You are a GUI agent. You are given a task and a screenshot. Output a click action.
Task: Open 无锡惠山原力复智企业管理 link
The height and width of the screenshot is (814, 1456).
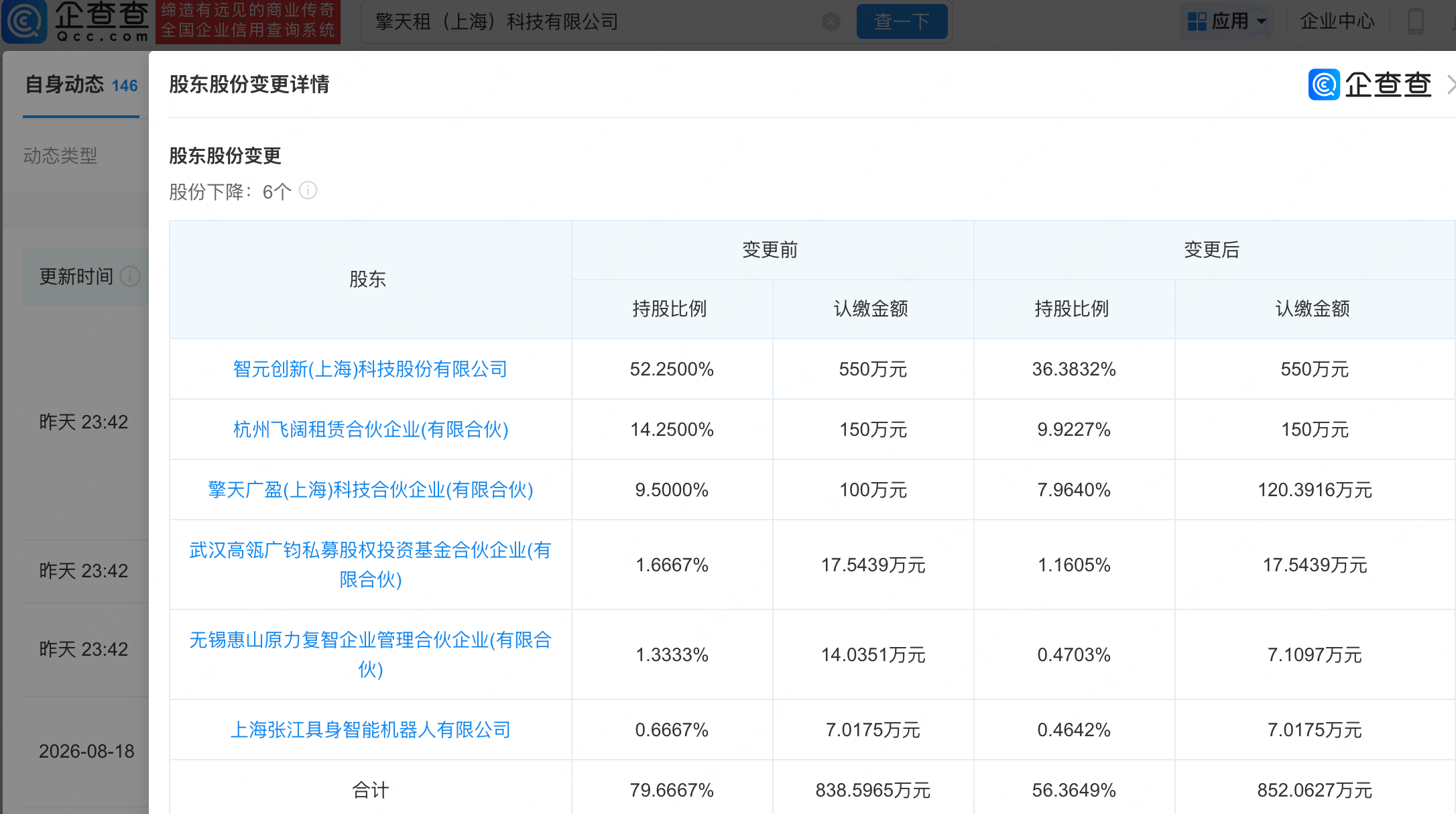pos(370,654)
